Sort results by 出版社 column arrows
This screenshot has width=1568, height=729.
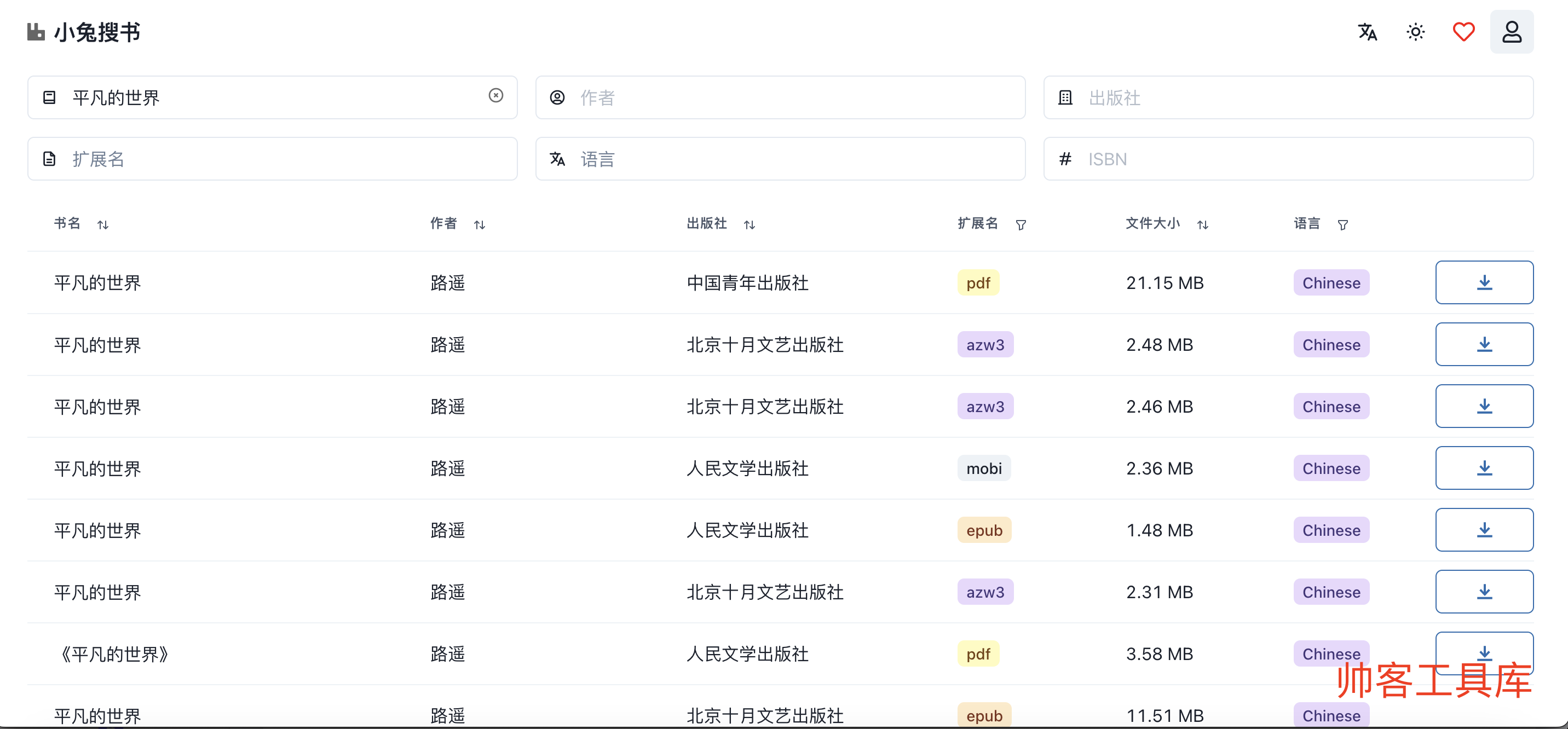[750, 224]
